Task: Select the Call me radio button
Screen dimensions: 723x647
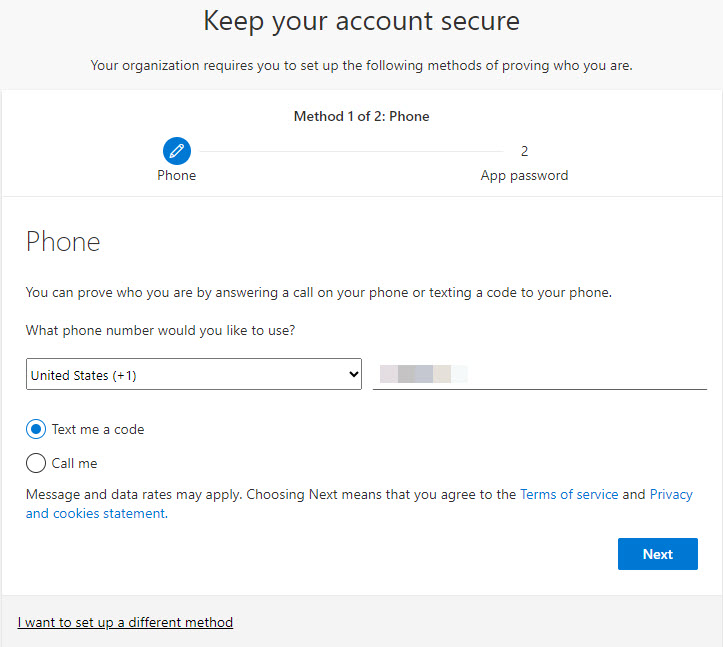Action: tap(36, 463)
